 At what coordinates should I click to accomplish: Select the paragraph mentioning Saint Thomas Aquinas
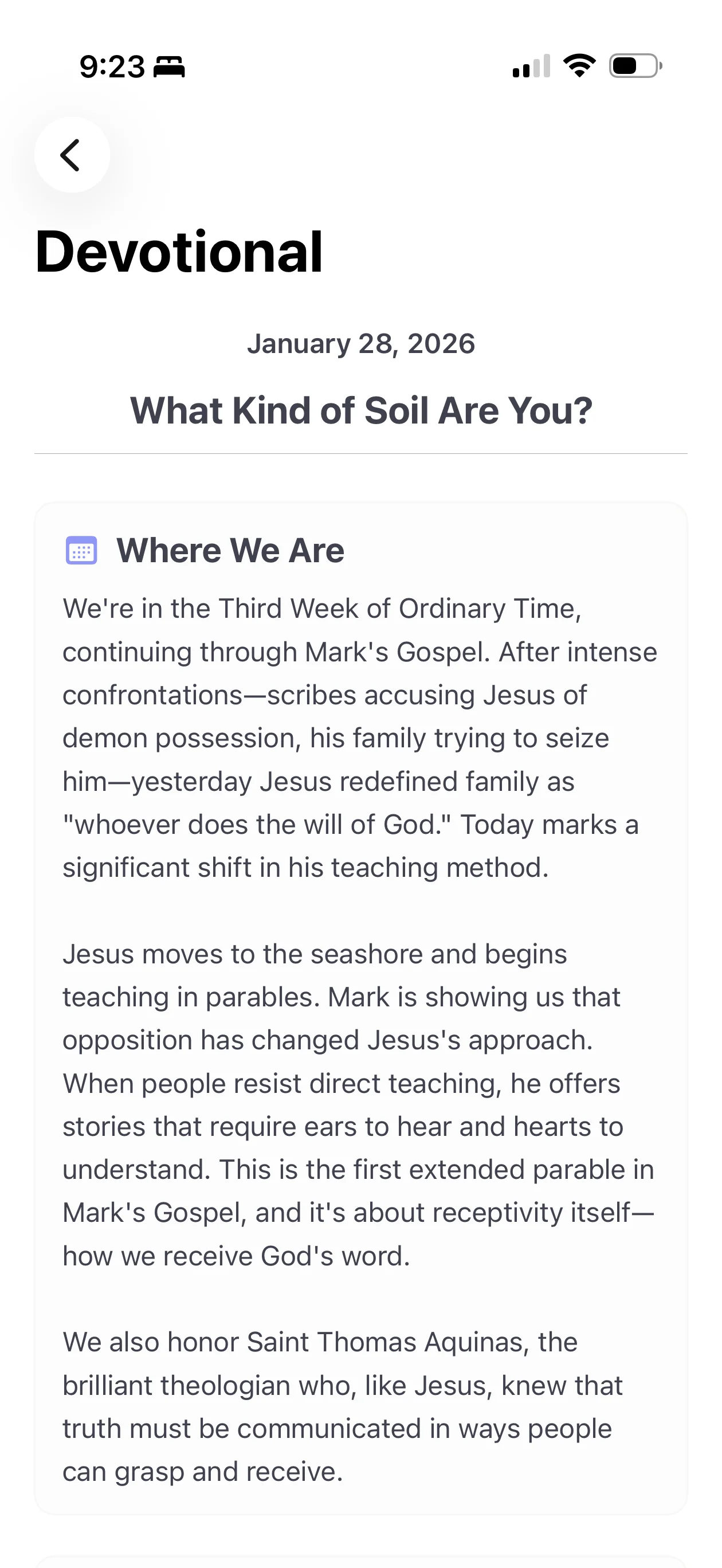(342, 1406)
